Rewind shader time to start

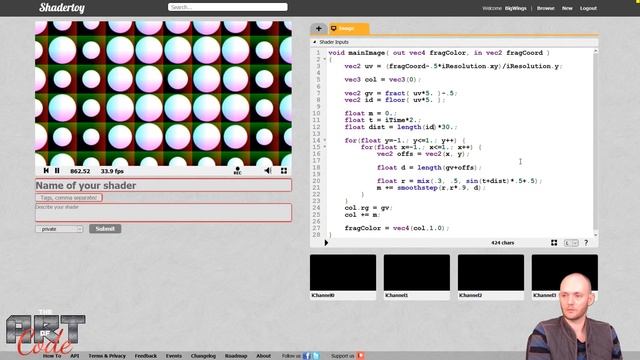[46, 171]
